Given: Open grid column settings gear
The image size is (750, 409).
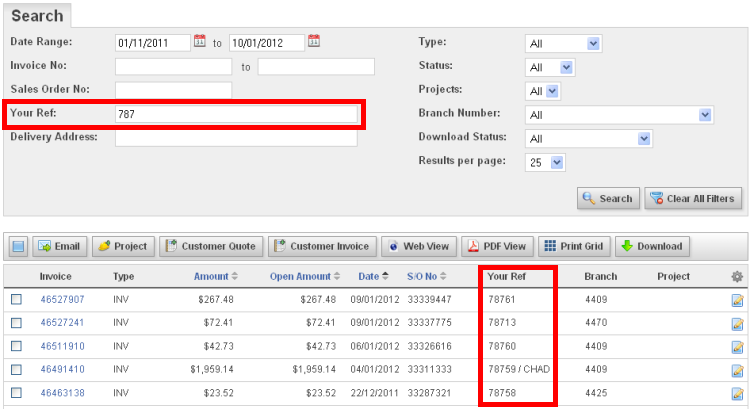Looking at the screenshot, I should pos(737,276).
